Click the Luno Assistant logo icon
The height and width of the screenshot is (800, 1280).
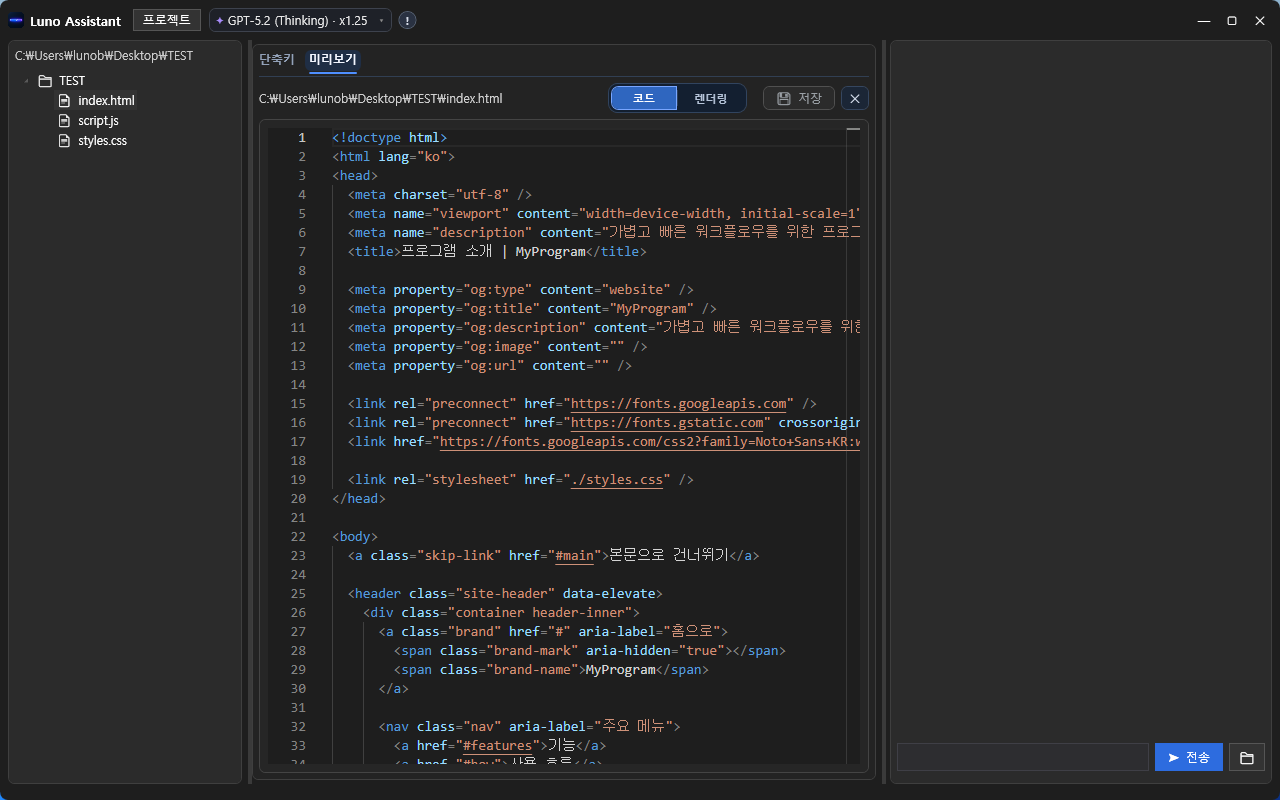tap(16, 21)
